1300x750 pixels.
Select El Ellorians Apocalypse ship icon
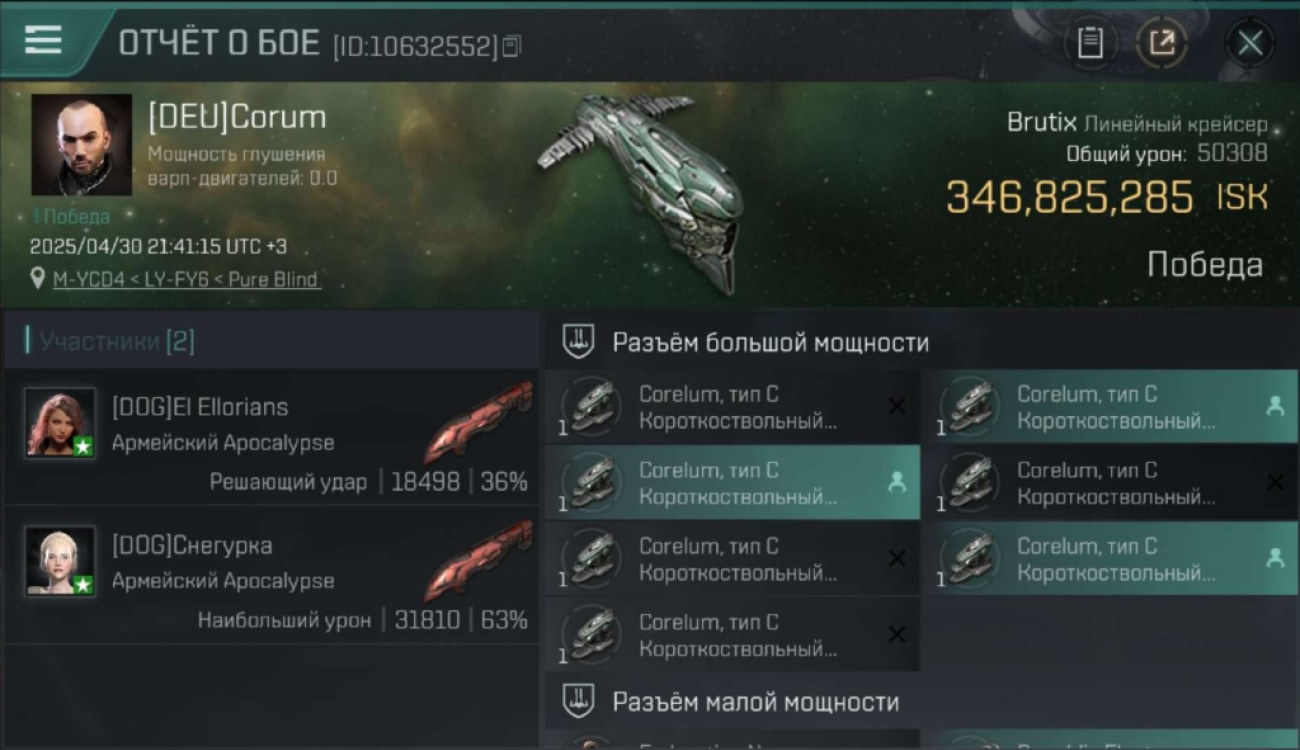coord(478,420)
